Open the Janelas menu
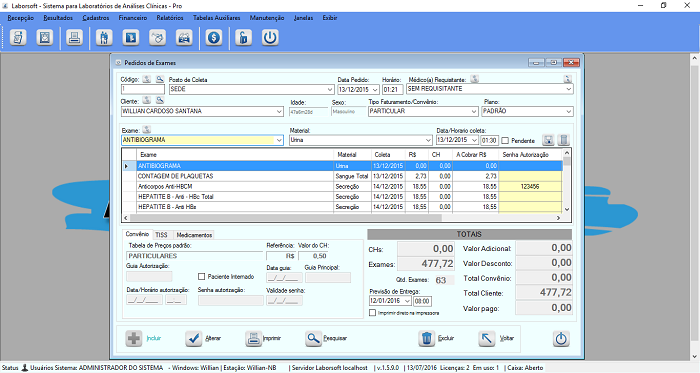The height and width of the screenshot is (373, 700). coord(304,18)
